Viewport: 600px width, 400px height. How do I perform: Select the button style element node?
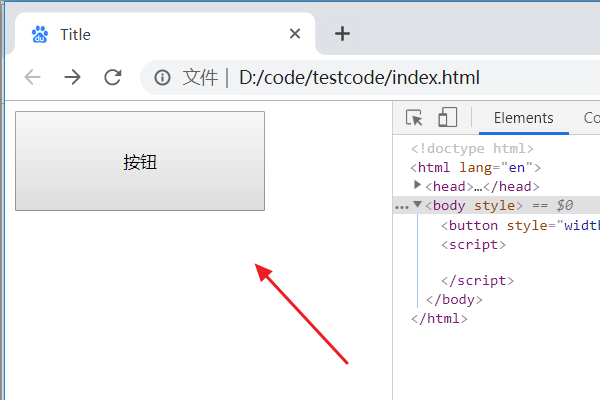point(520,225)
